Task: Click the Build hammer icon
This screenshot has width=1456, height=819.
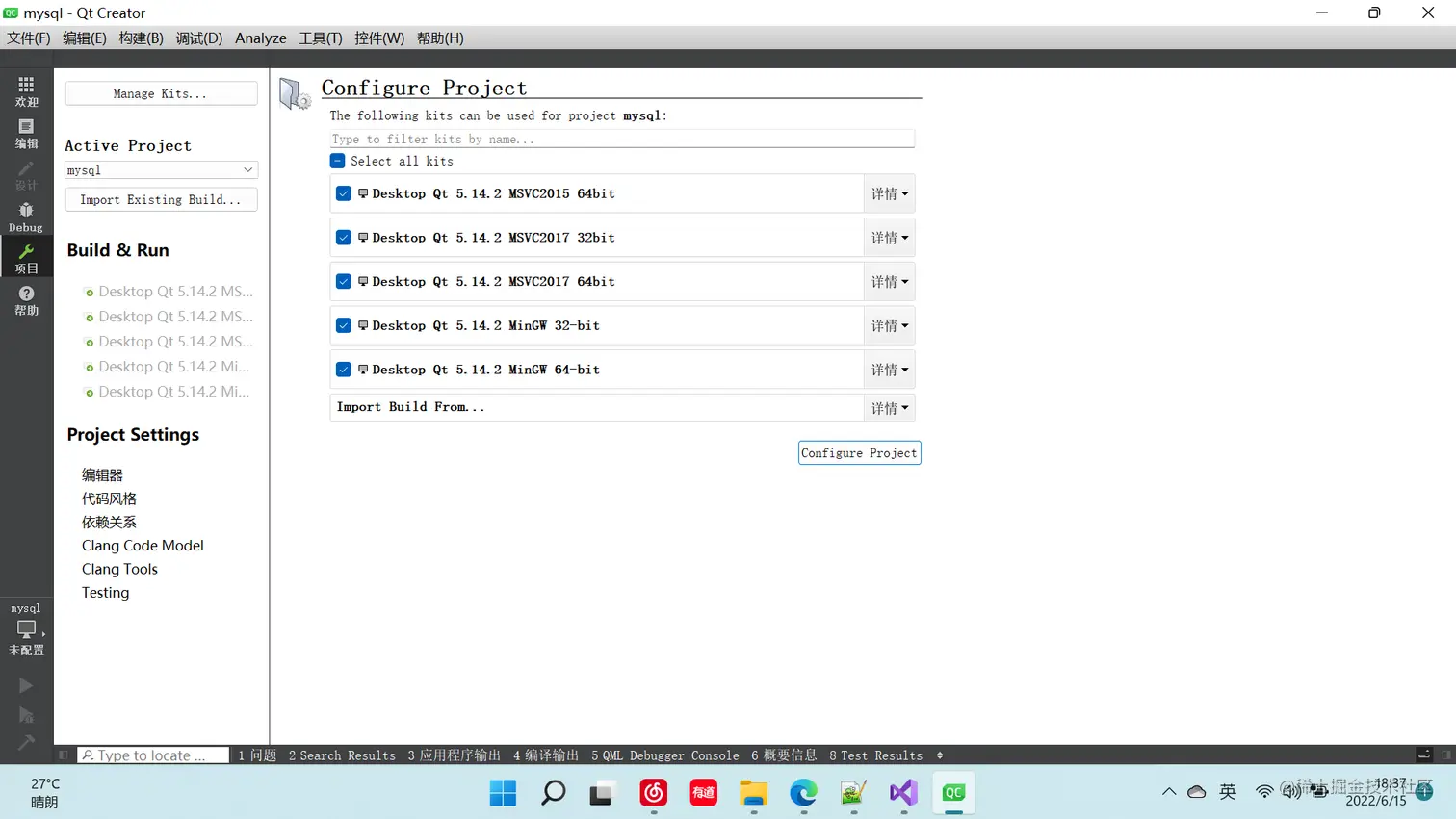Action: (x=26, y=742)
